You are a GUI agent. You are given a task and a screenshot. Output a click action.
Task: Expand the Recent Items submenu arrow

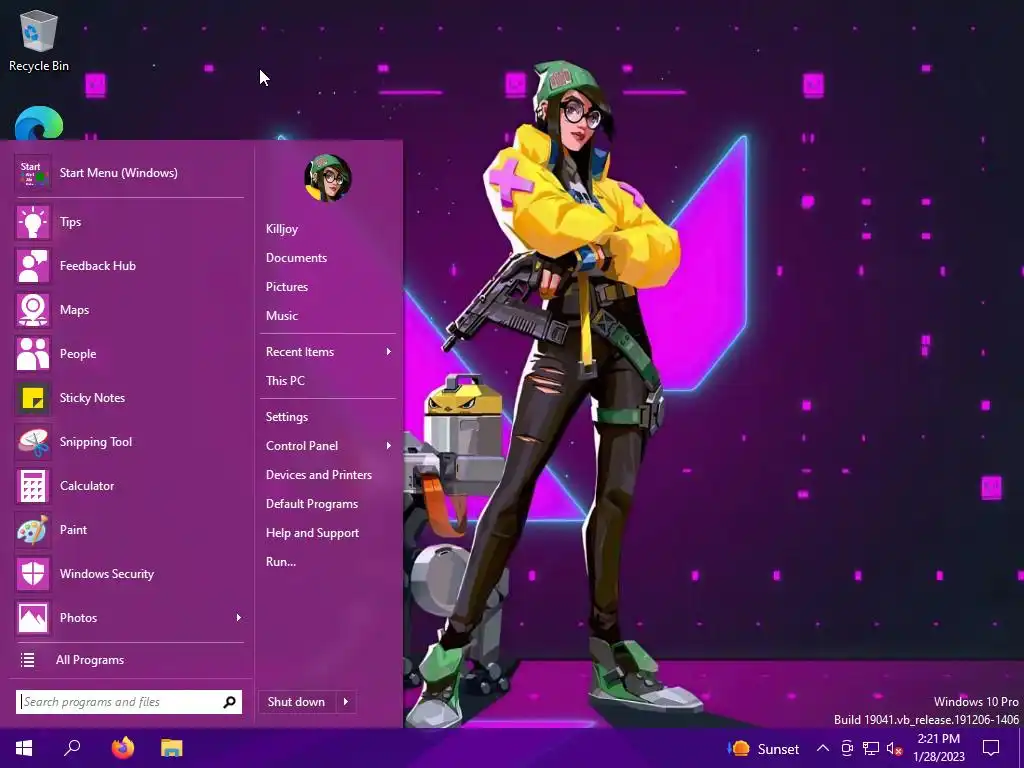389,352
